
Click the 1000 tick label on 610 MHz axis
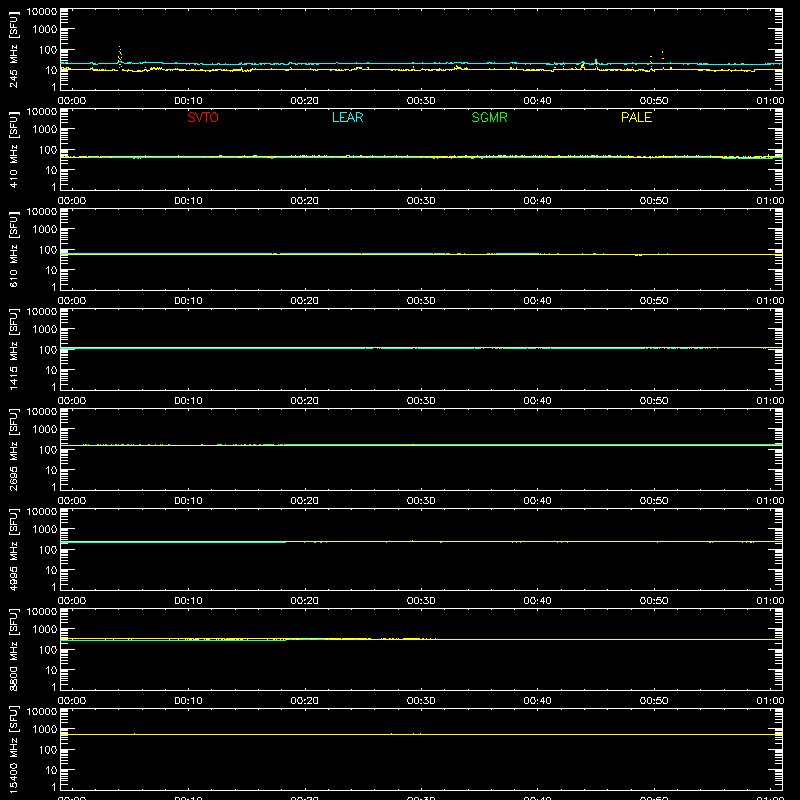45,230
